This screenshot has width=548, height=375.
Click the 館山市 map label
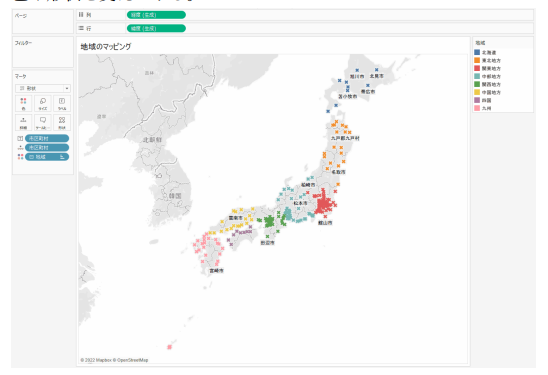(325, 222)
